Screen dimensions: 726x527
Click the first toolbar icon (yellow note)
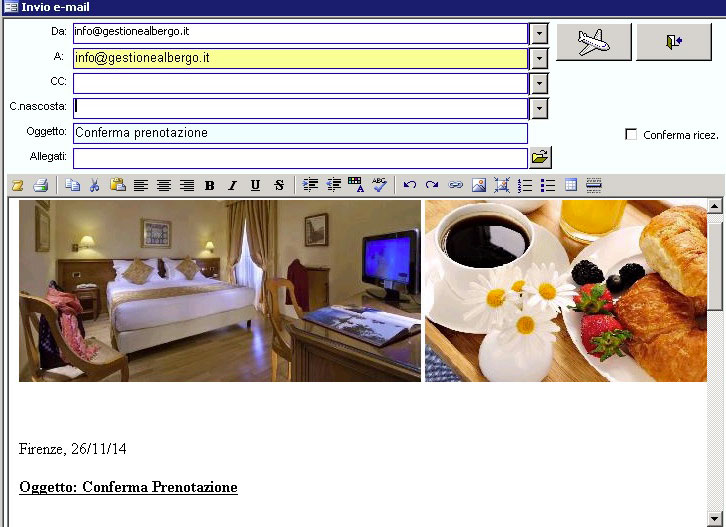(x=18, y=185)
